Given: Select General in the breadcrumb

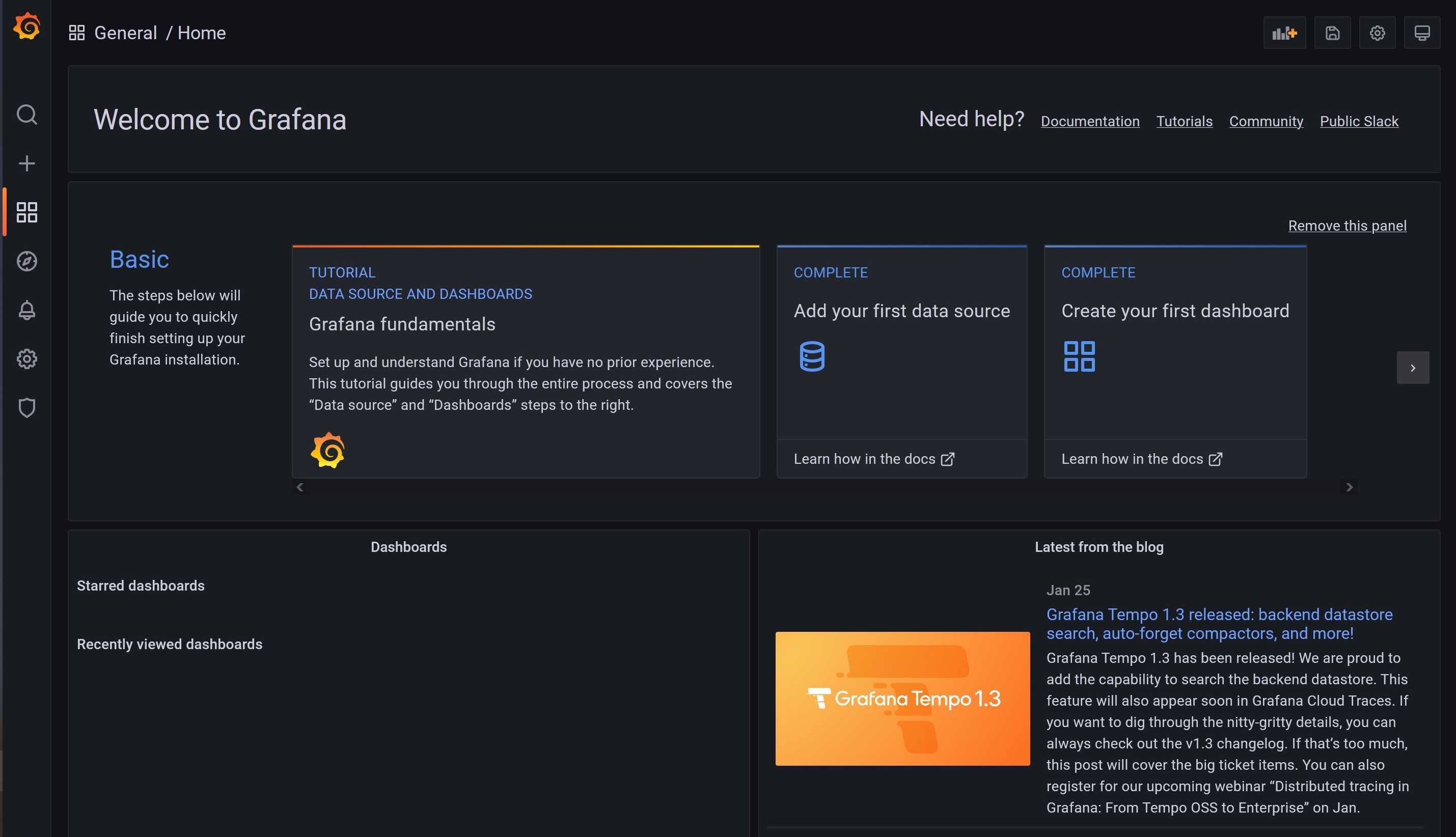Looking at the screenshot, I should click(125, 33).
